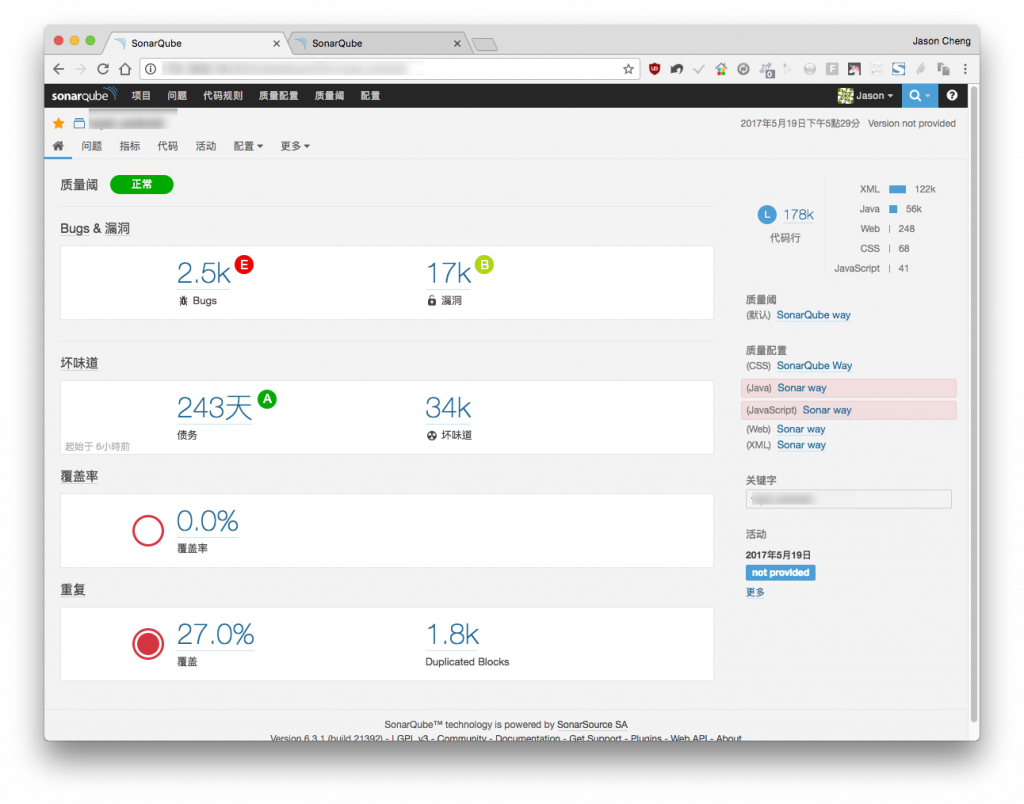Open the 配置 top navigation item

[x=370, y=95]
